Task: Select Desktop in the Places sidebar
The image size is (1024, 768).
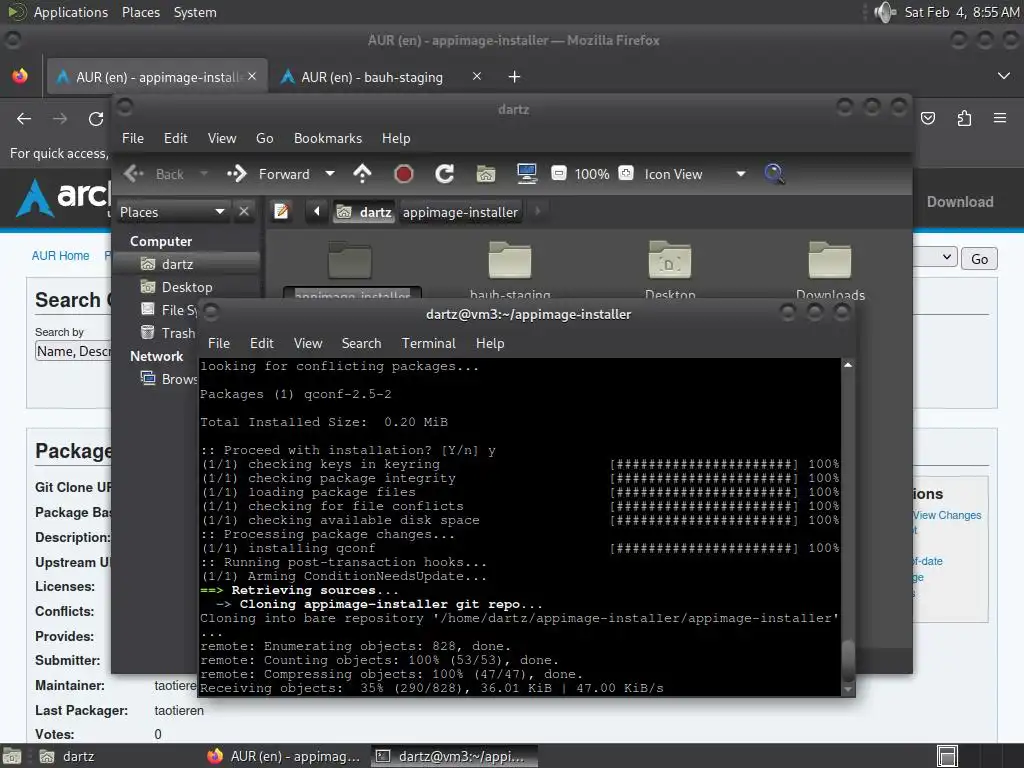Action: tap(187, 287)
